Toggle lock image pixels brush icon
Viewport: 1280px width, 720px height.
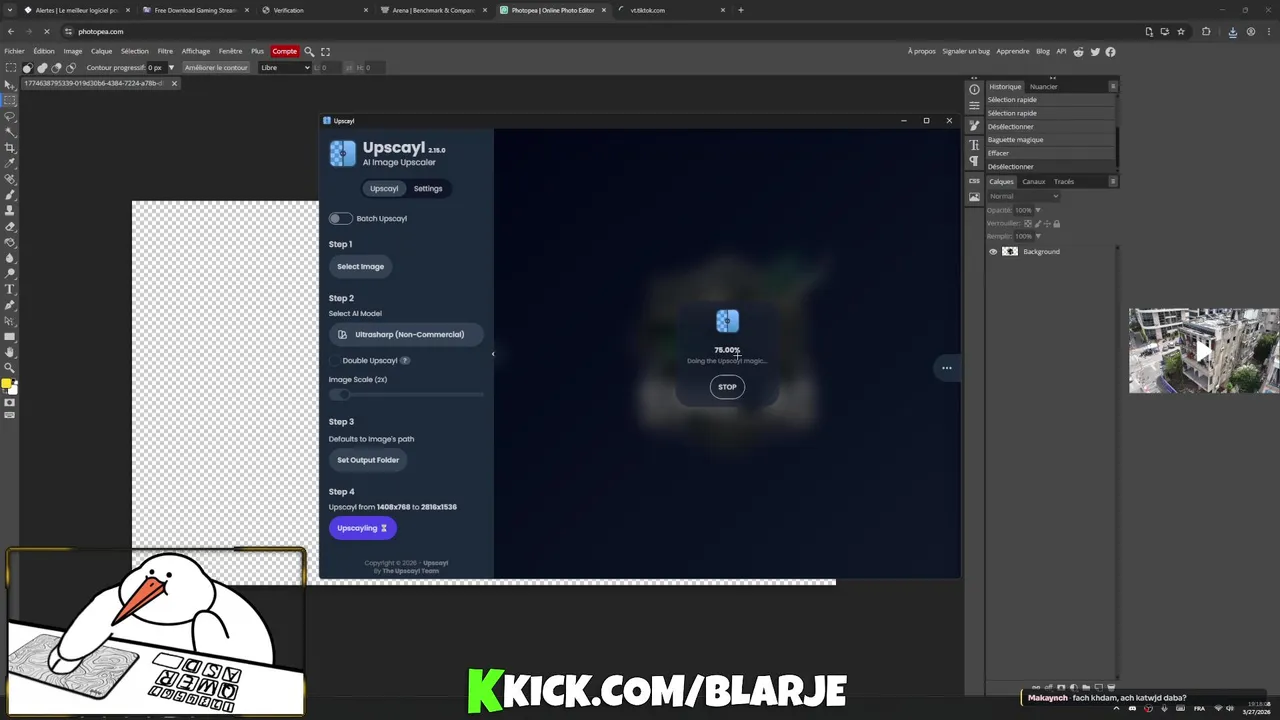1038,223
